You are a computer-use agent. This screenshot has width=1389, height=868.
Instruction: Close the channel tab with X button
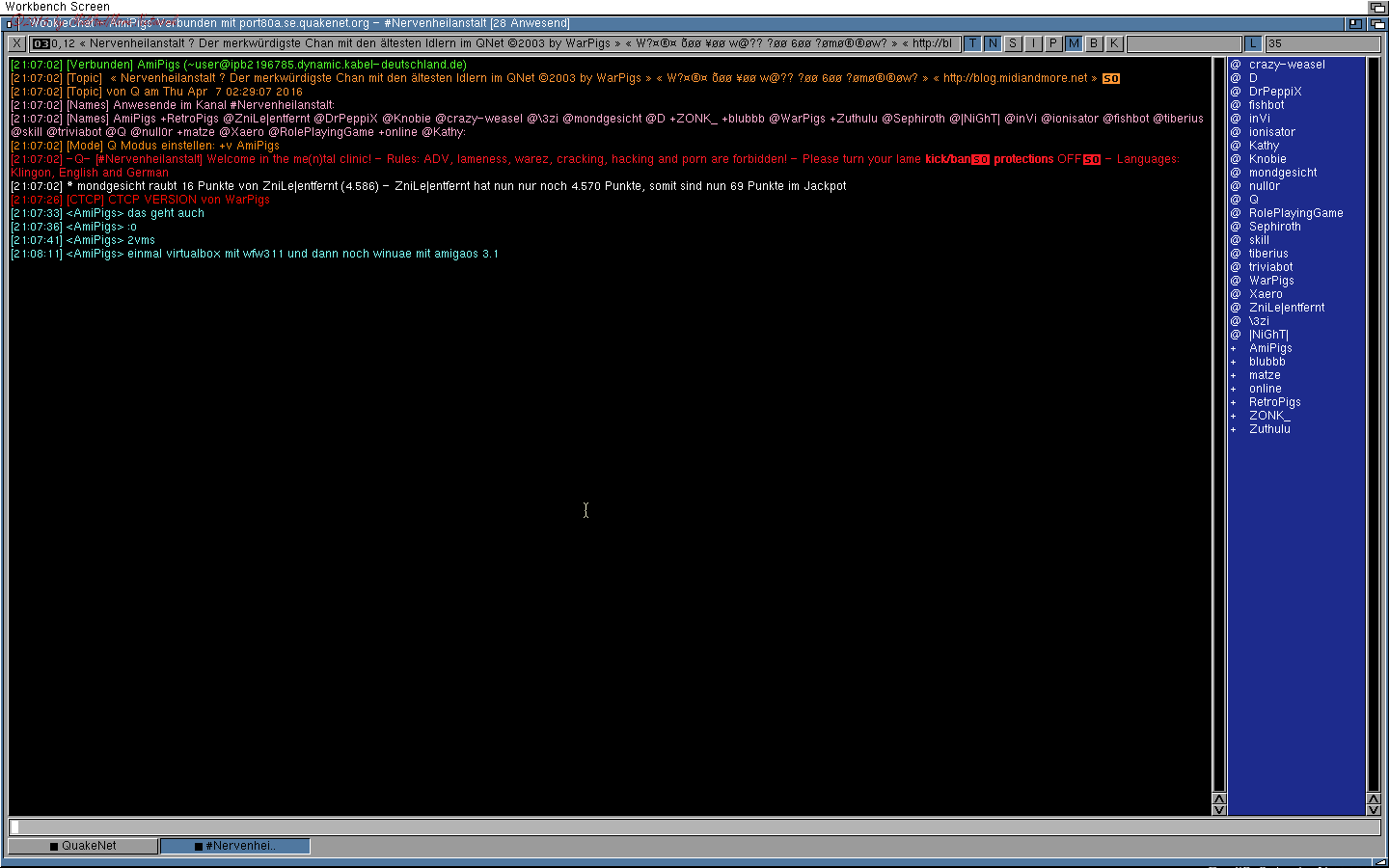(17, 43)
